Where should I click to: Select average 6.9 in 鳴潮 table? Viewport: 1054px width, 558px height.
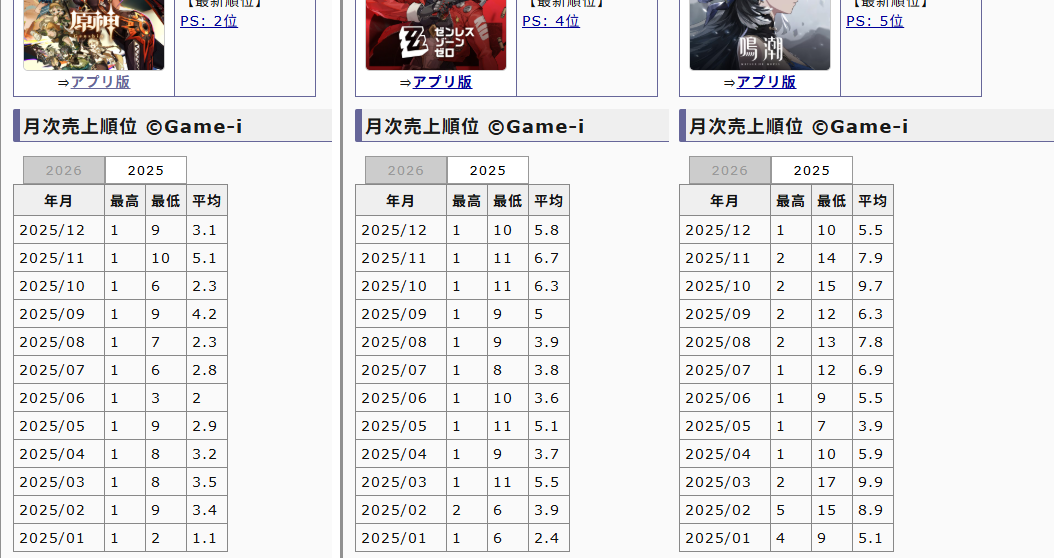point(873,370)
